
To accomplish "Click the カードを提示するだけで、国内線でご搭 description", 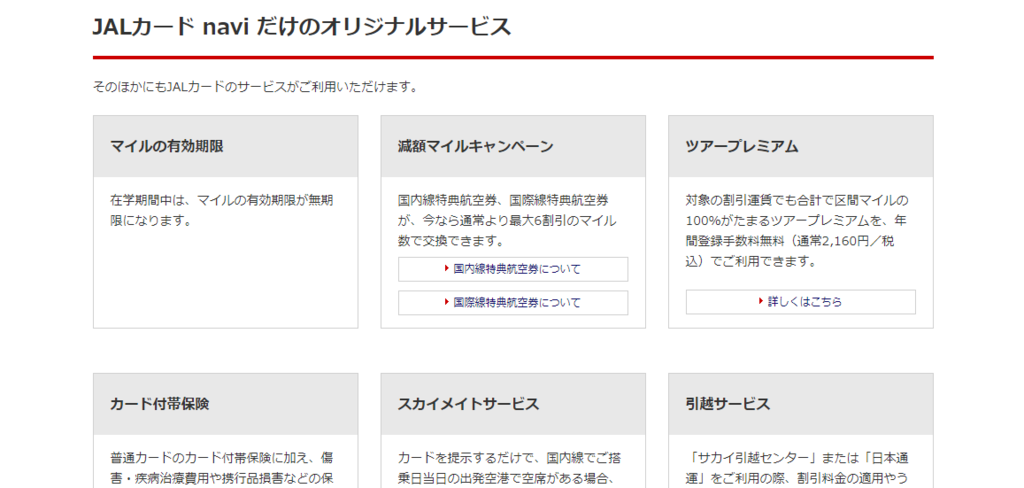I will [509, 469].
